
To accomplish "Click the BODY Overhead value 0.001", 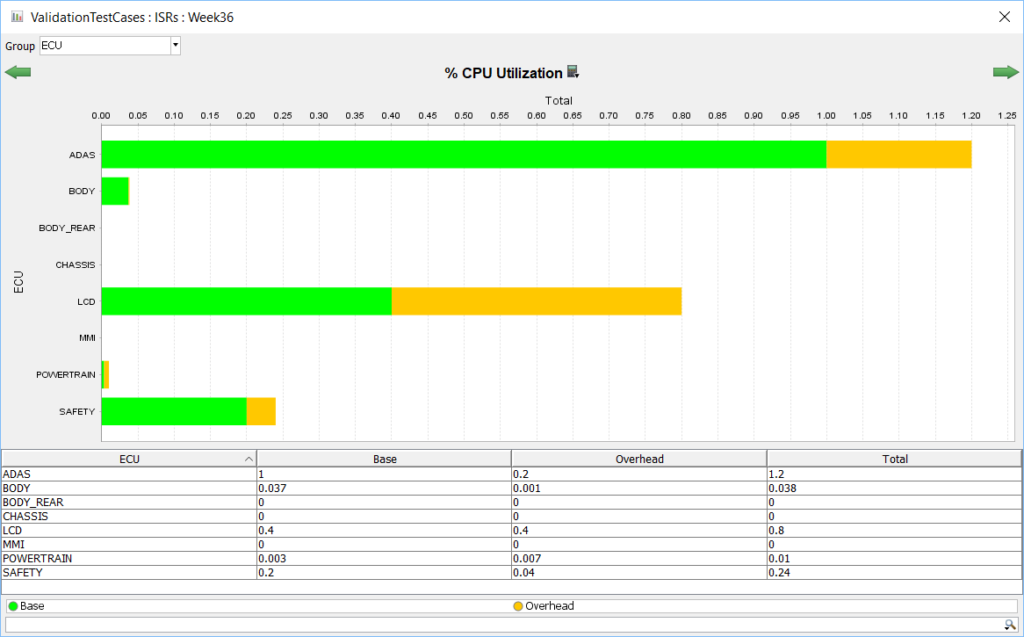I will pos(526,488).
